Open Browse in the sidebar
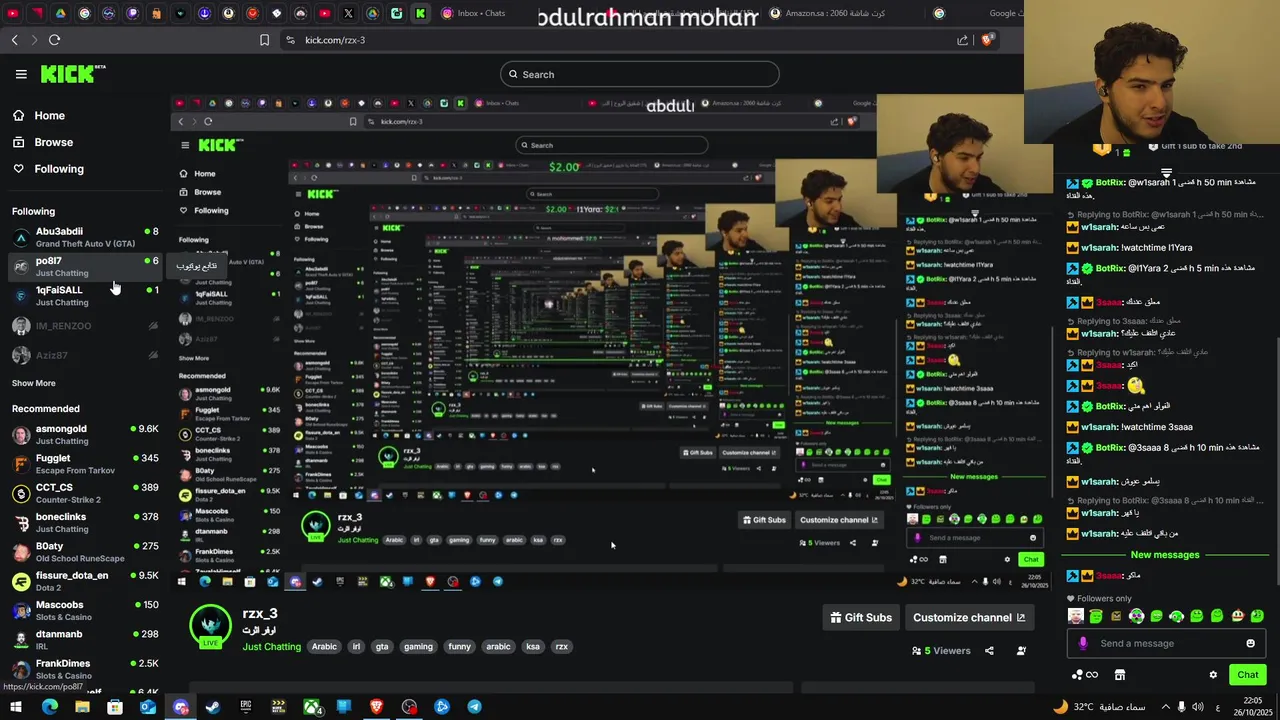The height and width of the screenshot is (720, 1280). (x=44, y=142)
